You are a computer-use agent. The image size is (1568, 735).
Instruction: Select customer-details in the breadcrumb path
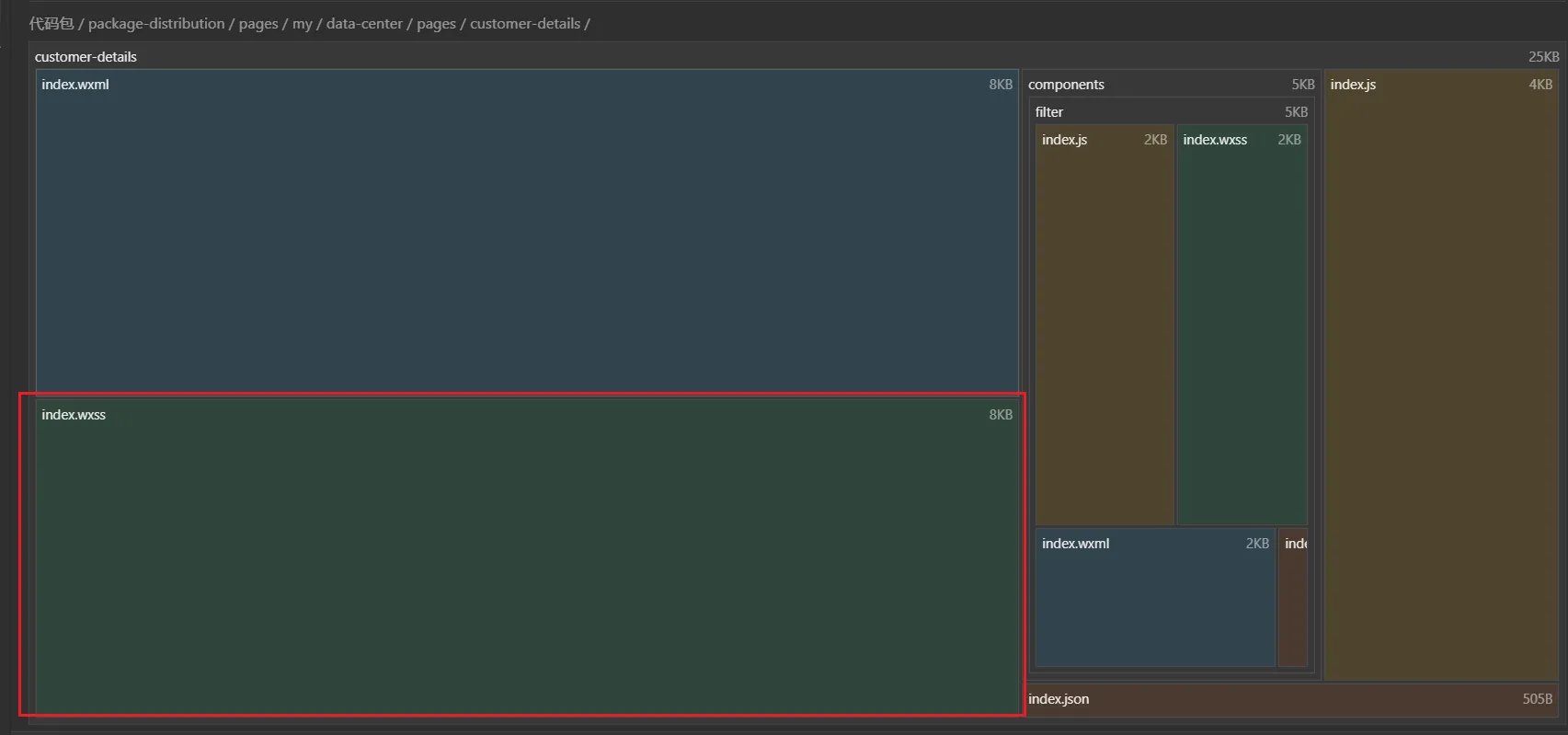click(x=525, y=24)
